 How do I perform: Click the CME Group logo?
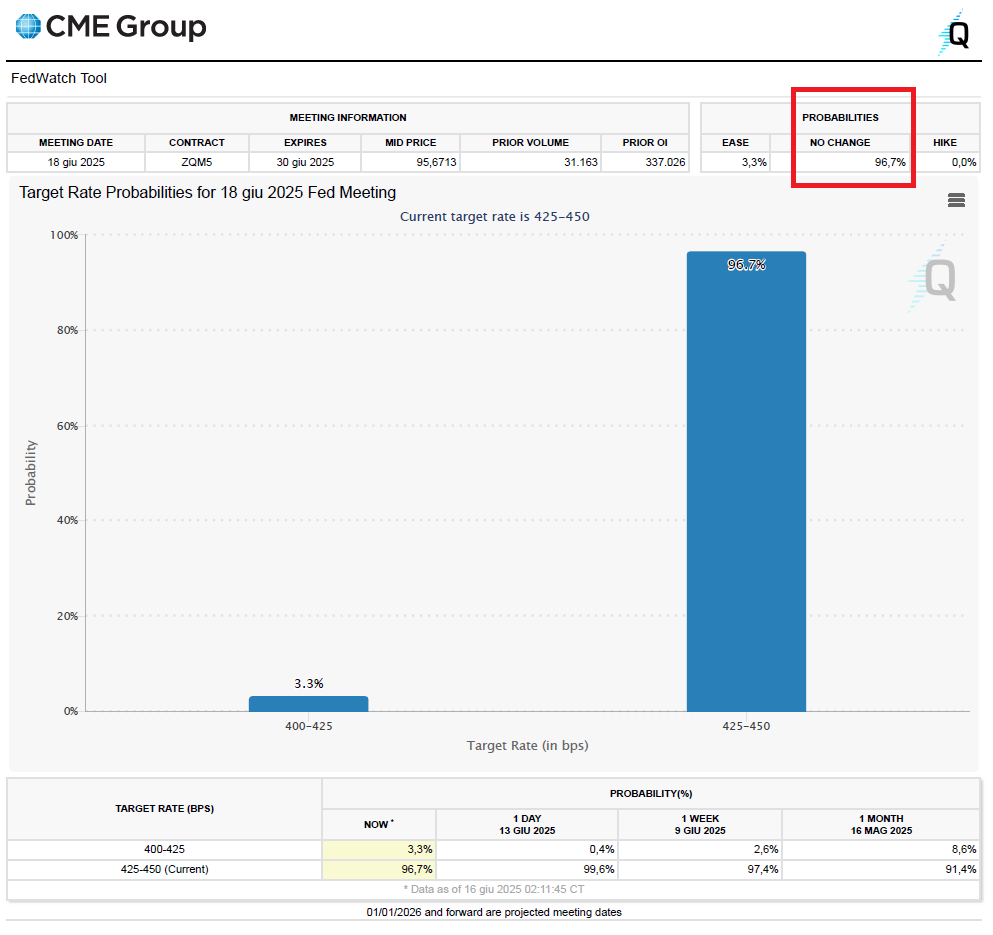click(111, 27)
